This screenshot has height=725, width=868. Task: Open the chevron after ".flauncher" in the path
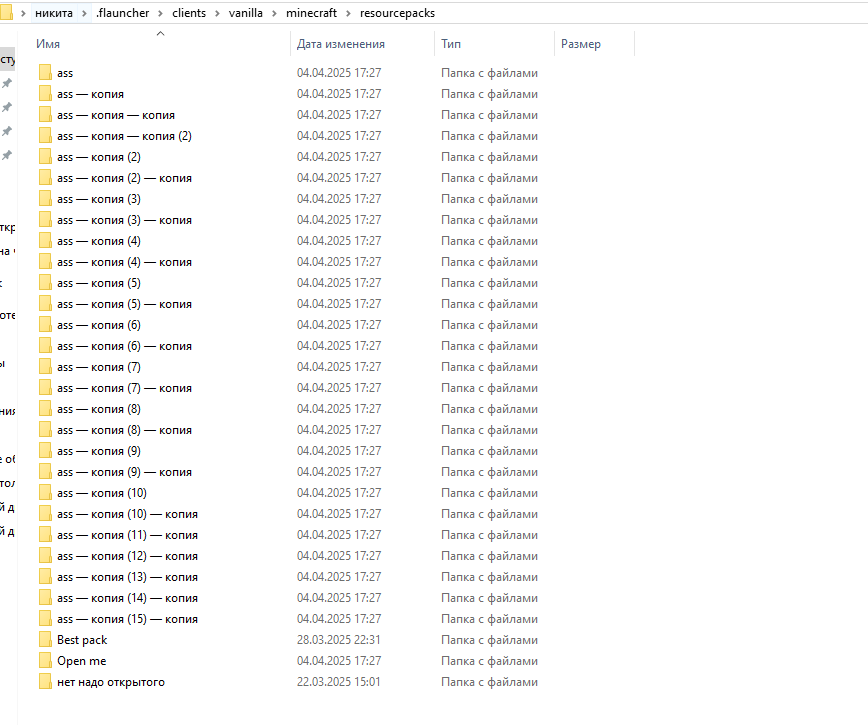(x=161, y=13)
